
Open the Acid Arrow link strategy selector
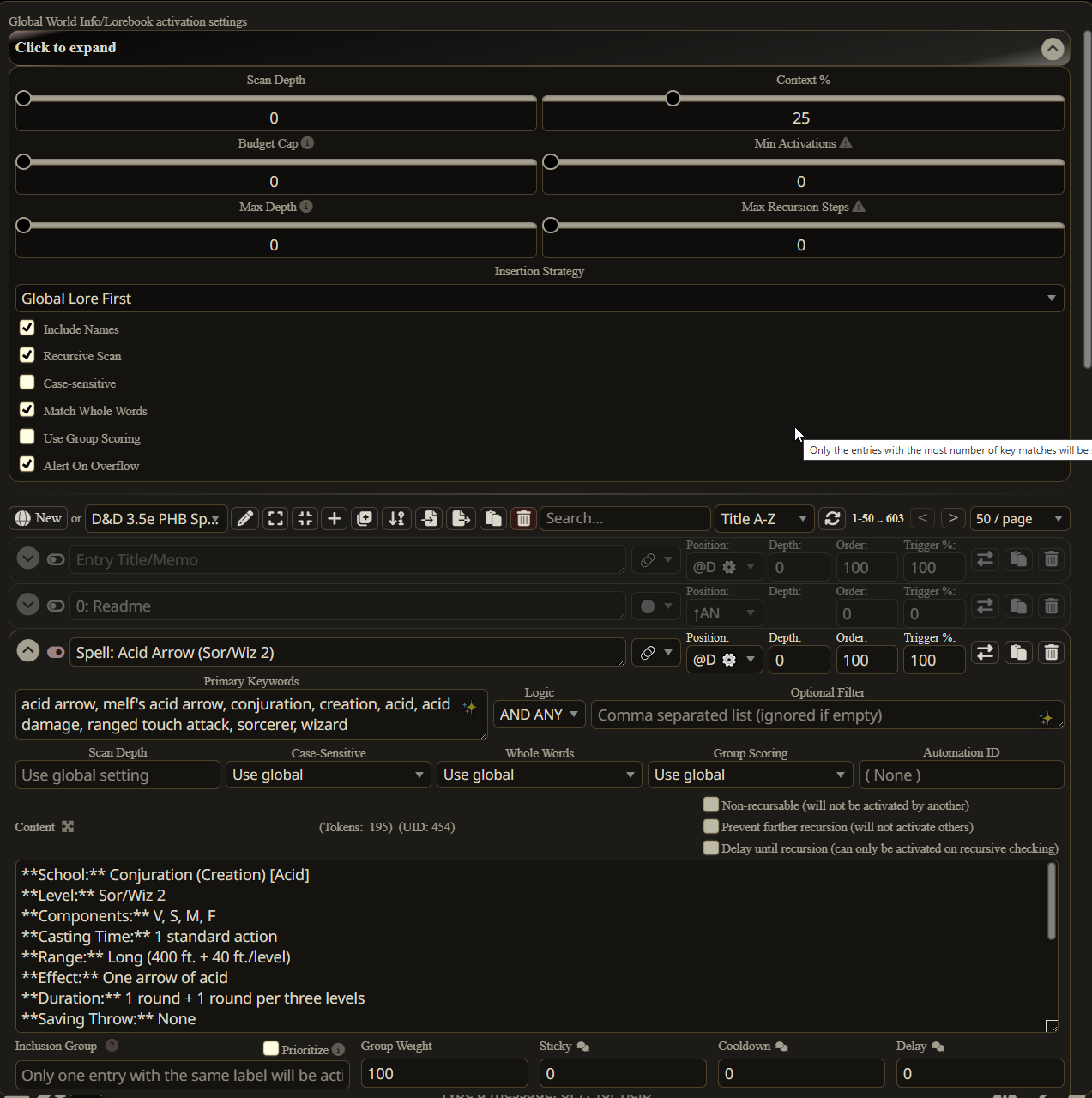(656, 653)
